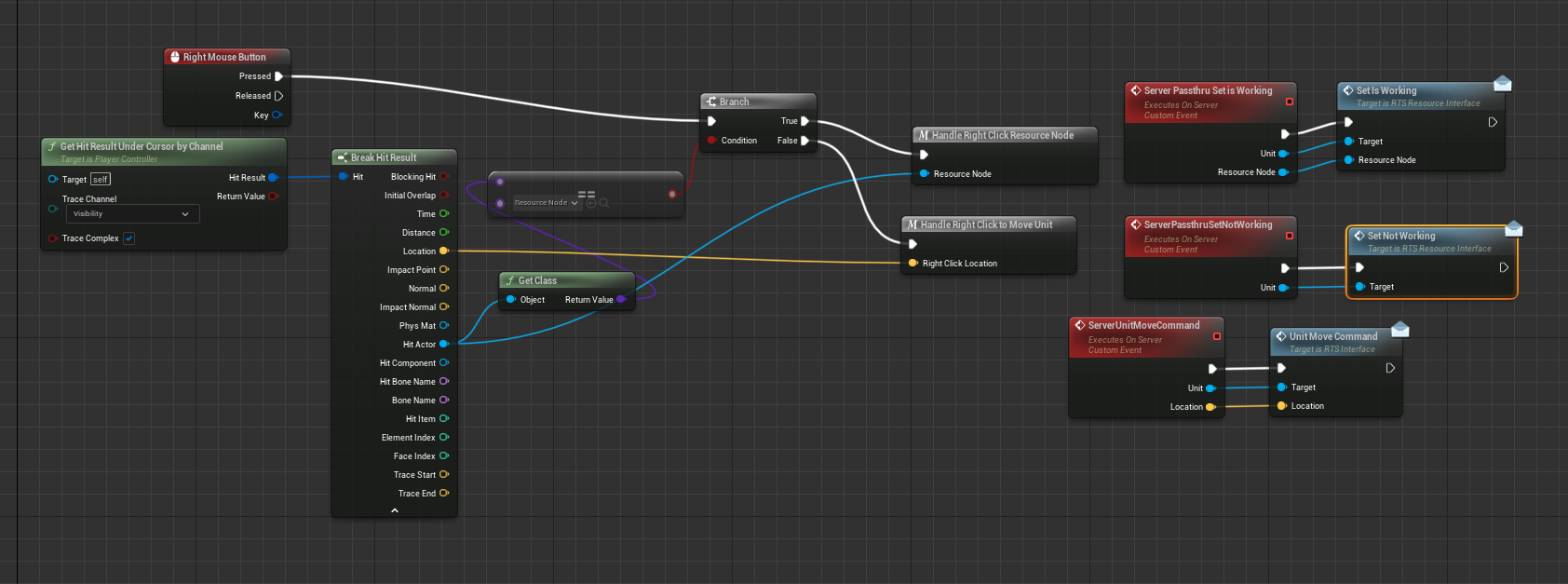Click the Branch False execution pin

pos(805,141)
